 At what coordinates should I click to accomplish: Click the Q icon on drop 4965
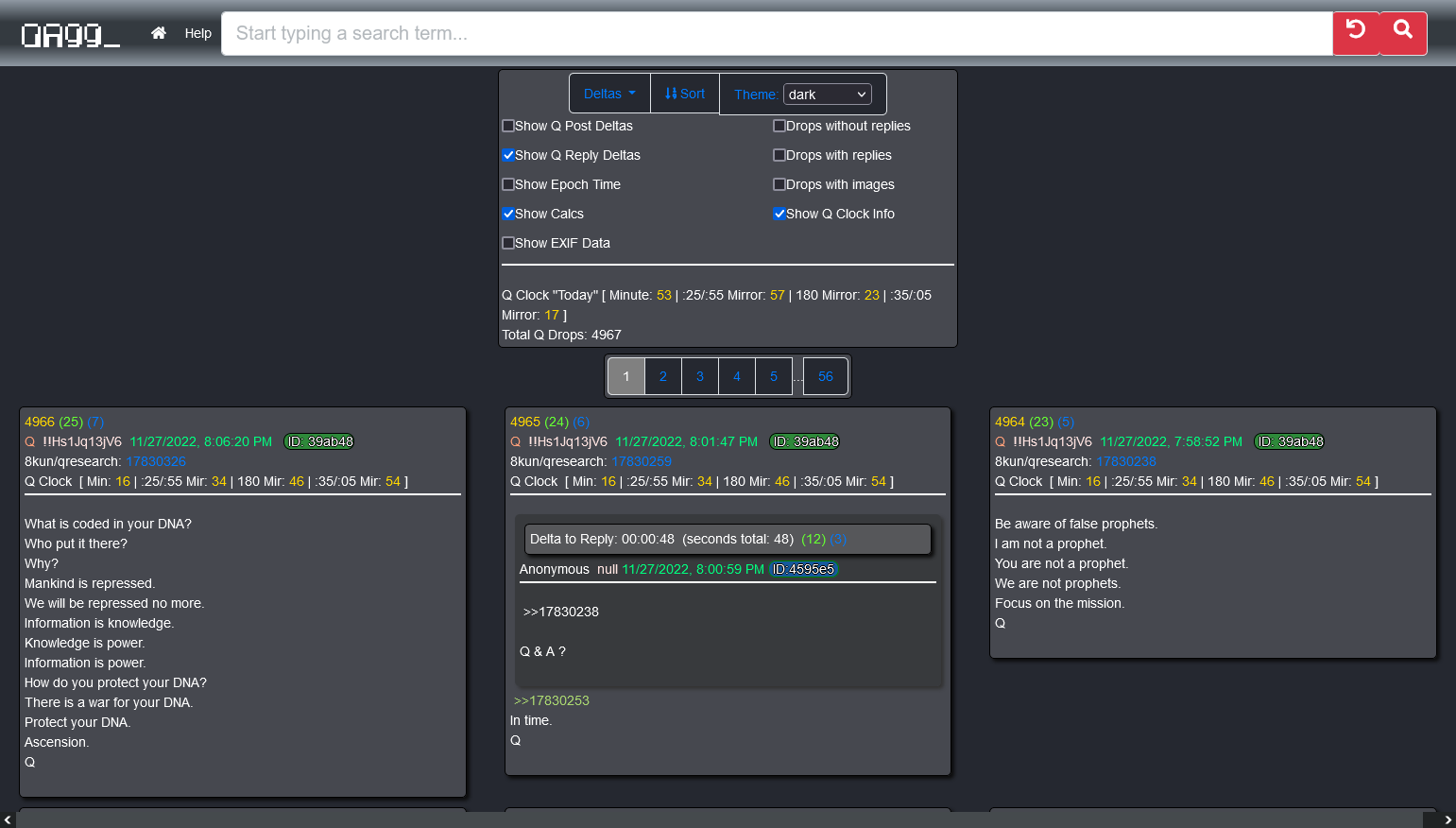(516, 441)
